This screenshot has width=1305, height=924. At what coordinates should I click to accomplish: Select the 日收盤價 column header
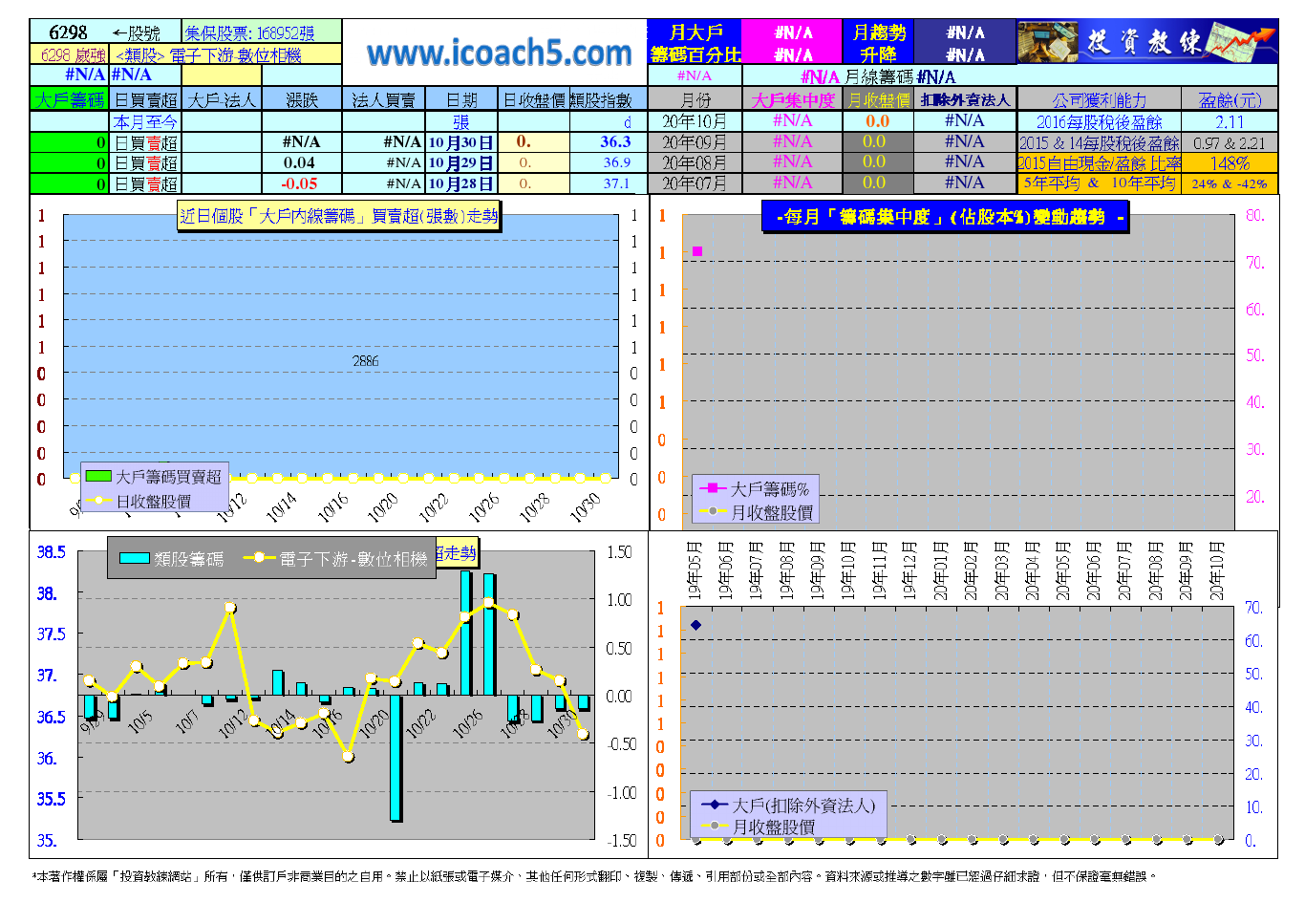coord(534,99)
